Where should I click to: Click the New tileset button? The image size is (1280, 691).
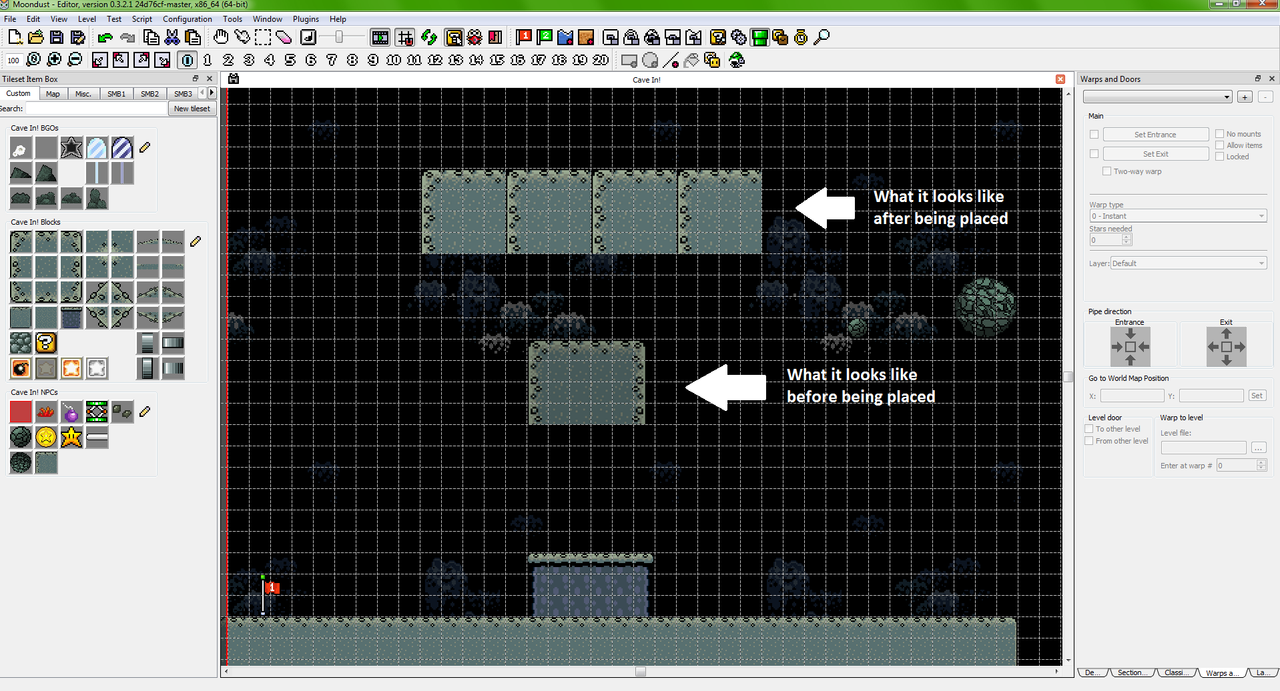pyautogui.click(x=191, y=108)
